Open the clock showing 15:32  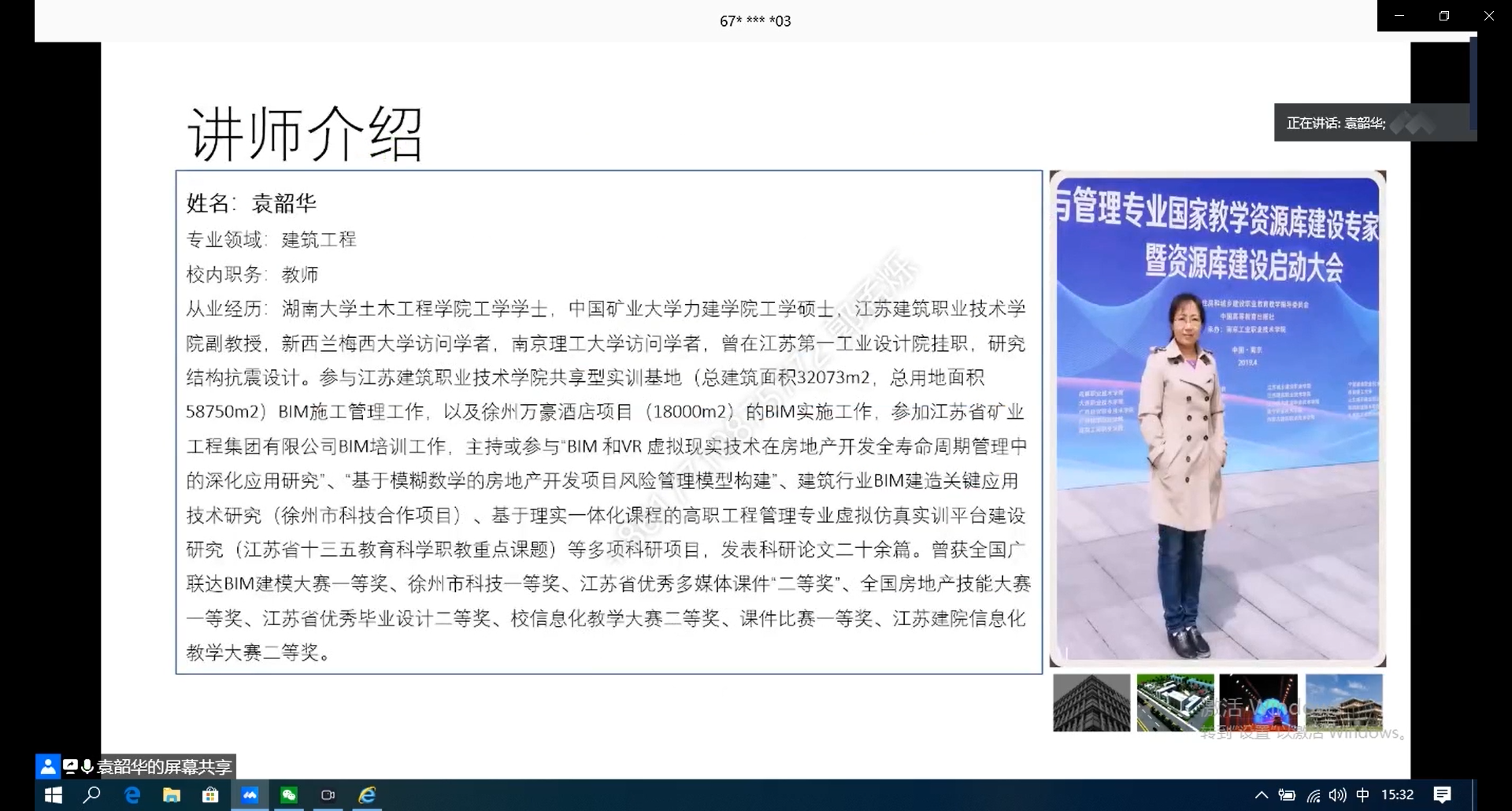[1397, 795]
